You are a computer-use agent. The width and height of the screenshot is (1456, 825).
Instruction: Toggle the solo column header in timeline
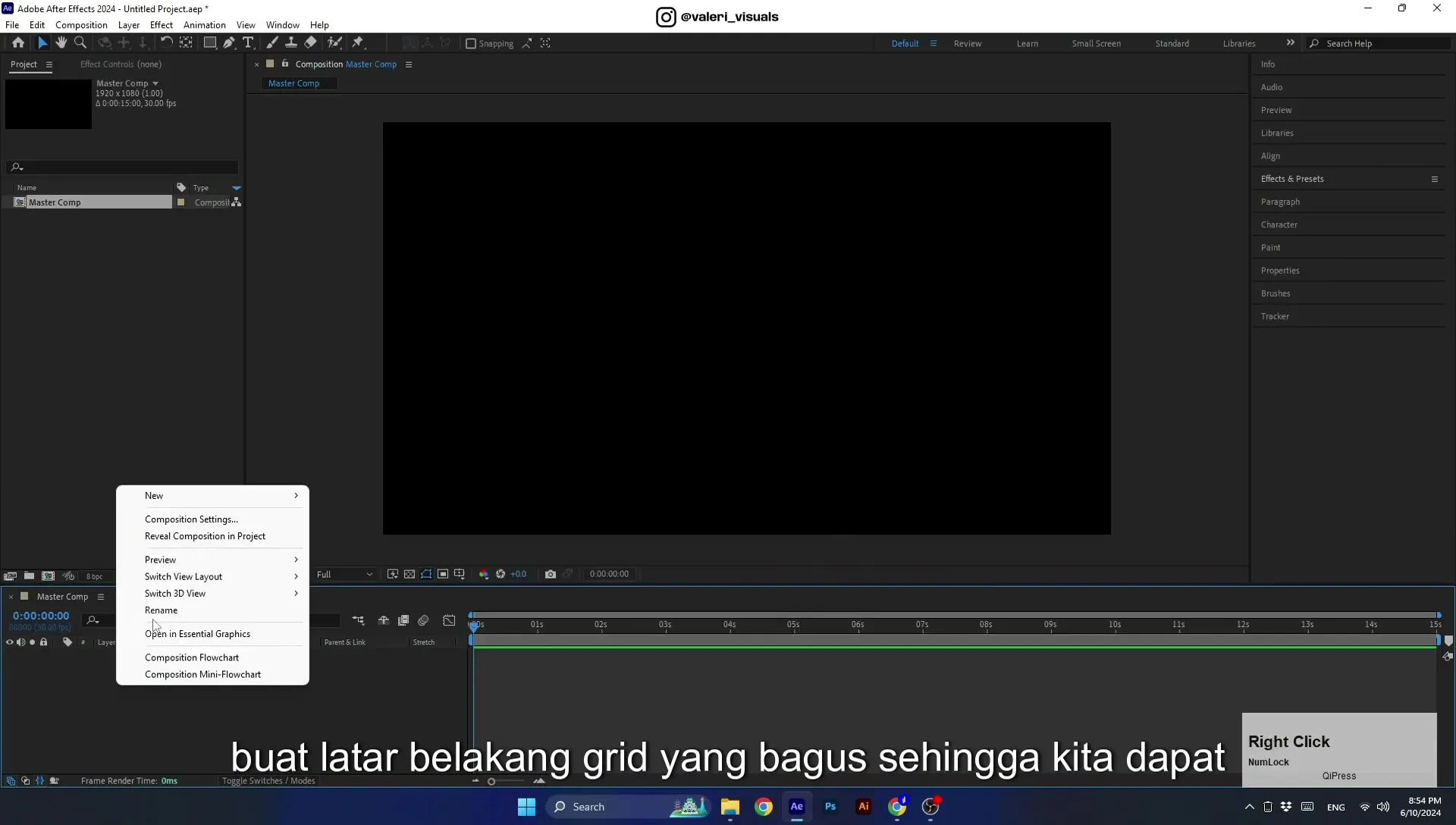click(x=32, y=642)
